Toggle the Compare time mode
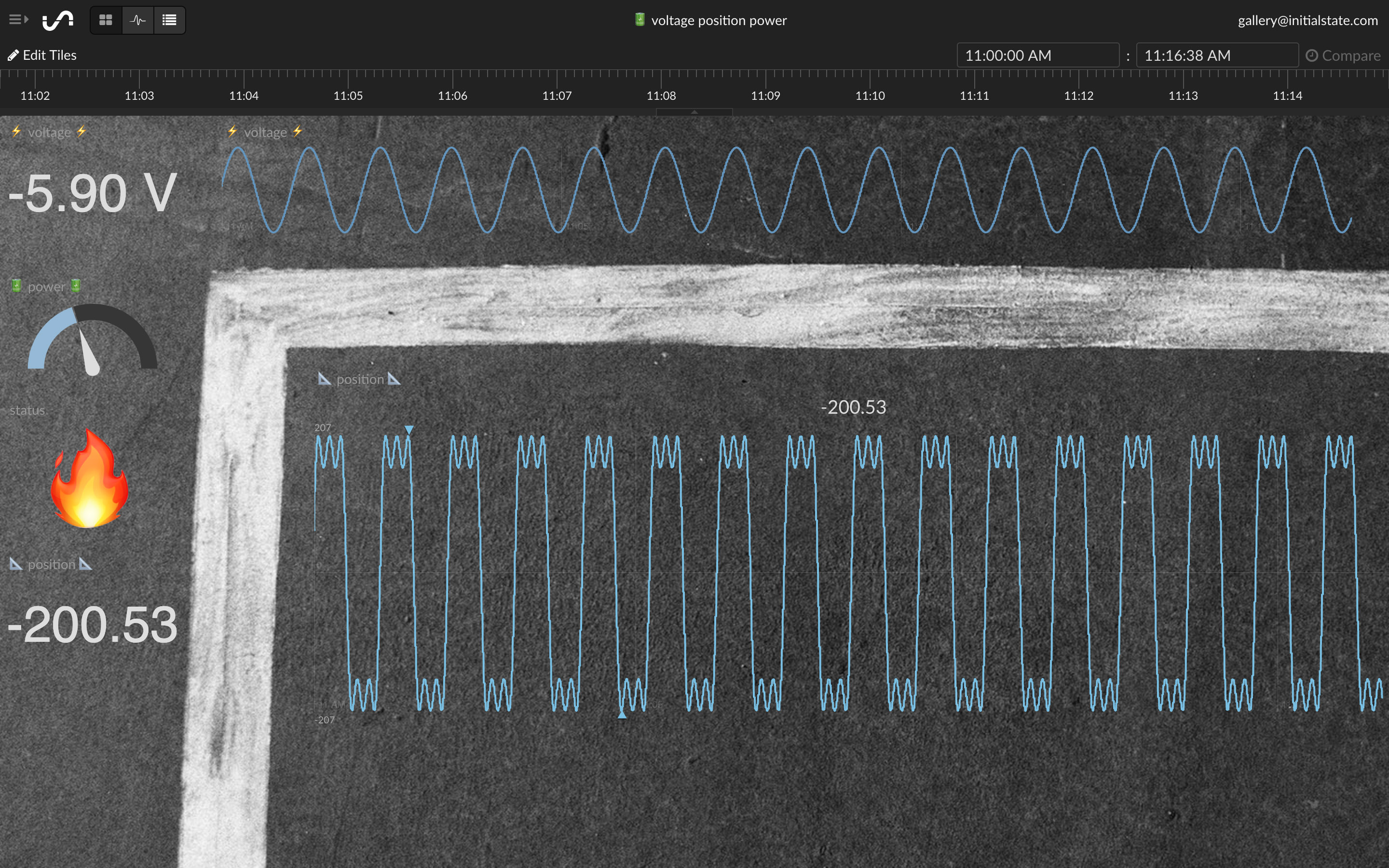 1343,55
